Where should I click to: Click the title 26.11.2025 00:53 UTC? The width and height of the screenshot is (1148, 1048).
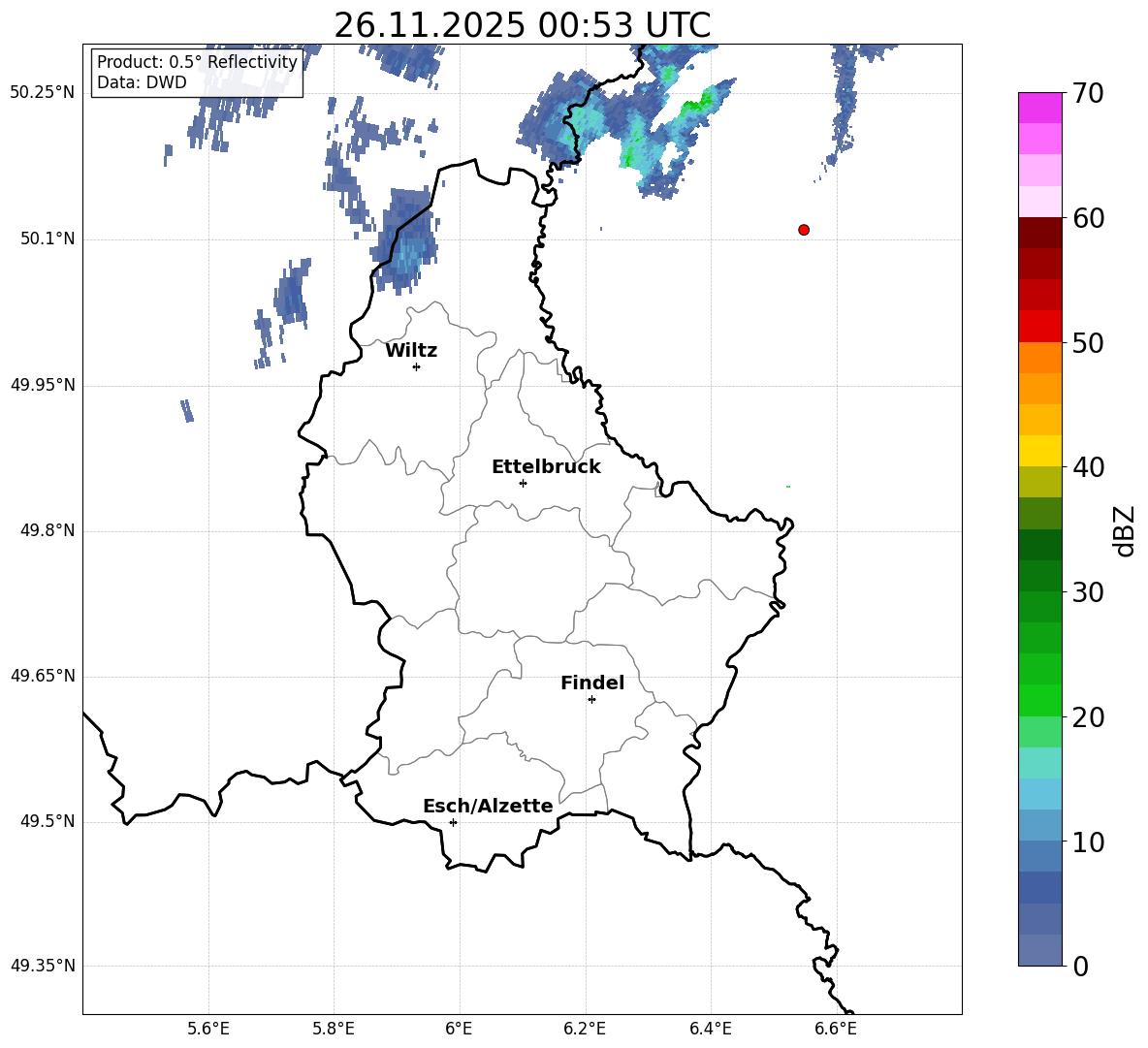coord(522,25)
